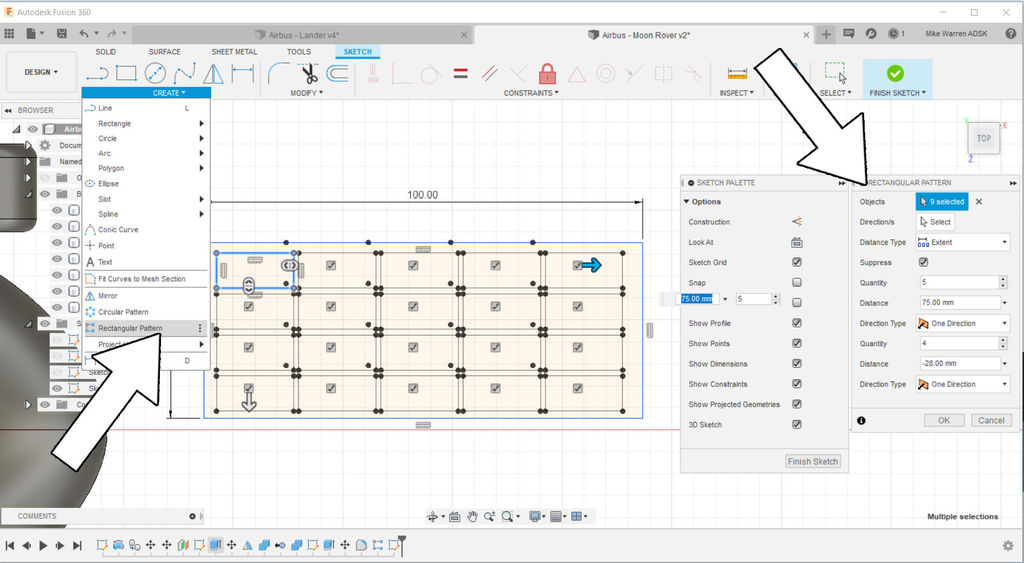The width and height of the screenshot is (1024, 563).
Task: Open the Save icon in top bar
Action: pos(61,33)
